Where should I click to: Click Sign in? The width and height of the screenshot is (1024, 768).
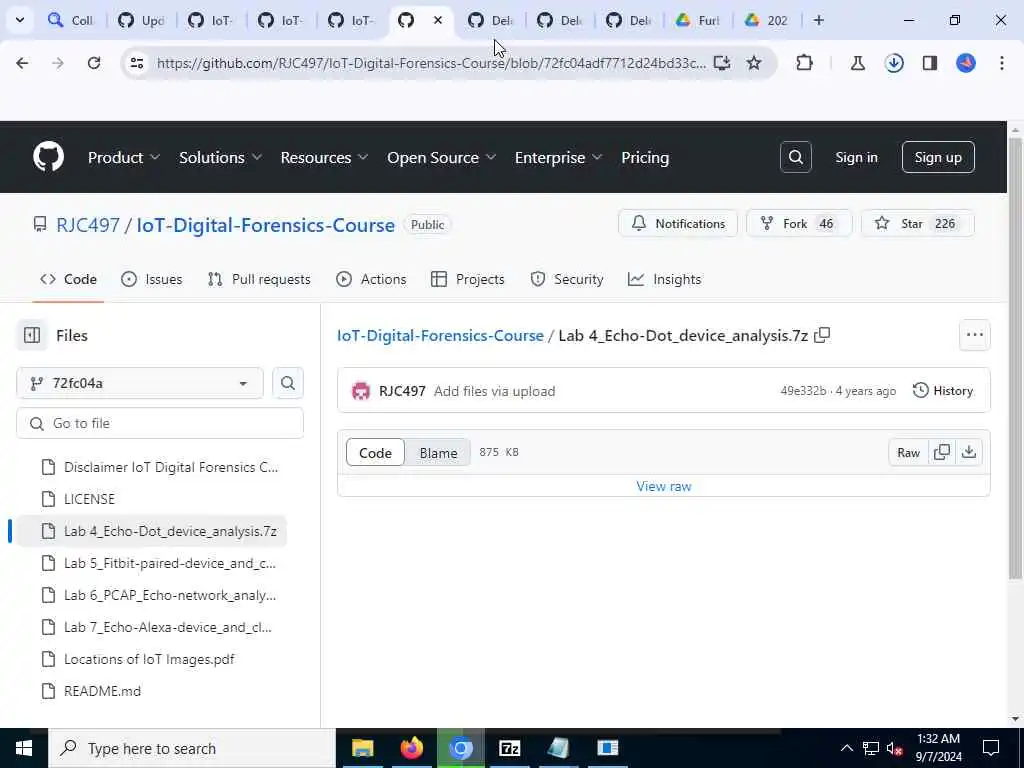(856, 157)
